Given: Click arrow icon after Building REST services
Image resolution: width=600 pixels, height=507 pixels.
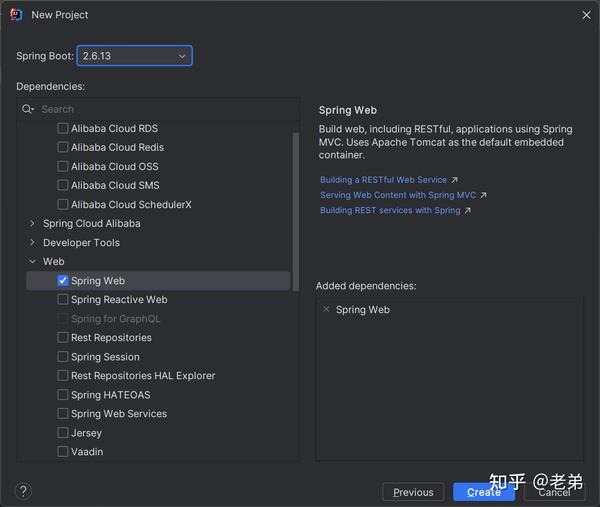Looking at the screenshot, I should (468, 210).
